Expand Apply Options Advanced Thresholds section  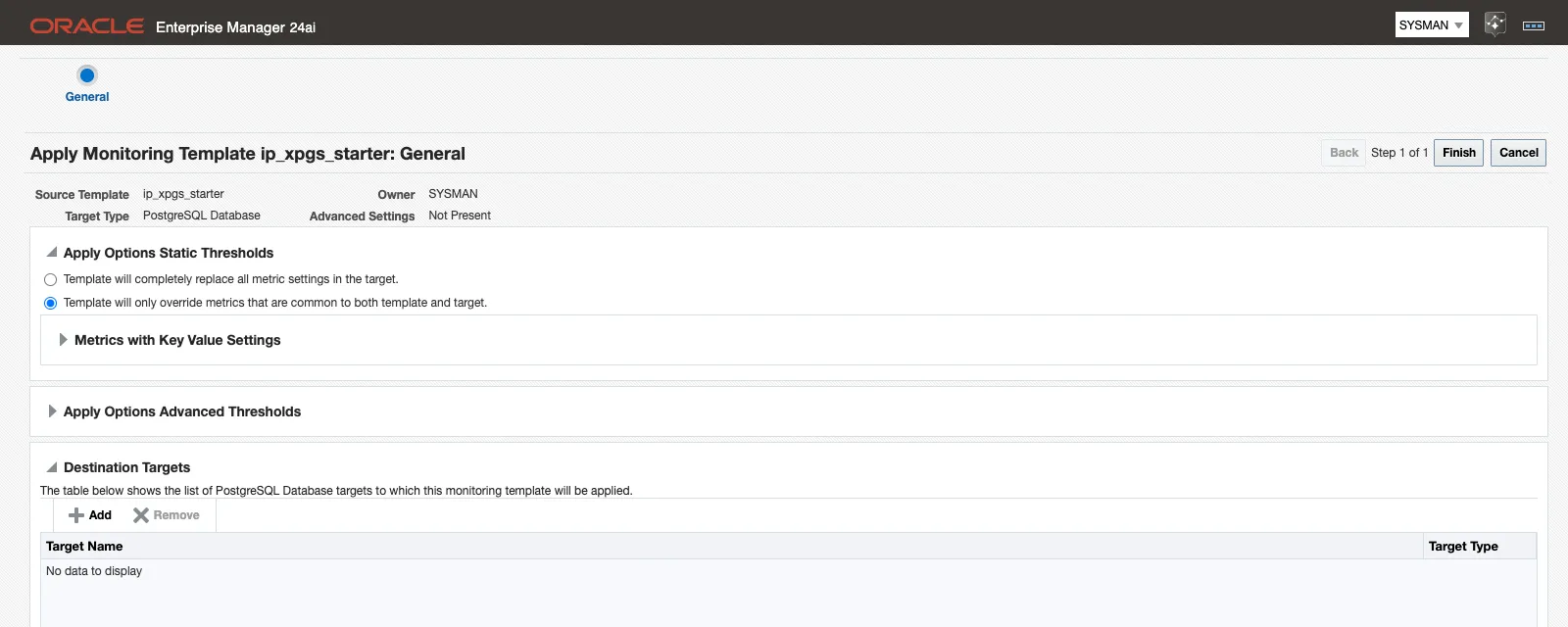coord(52,411)
